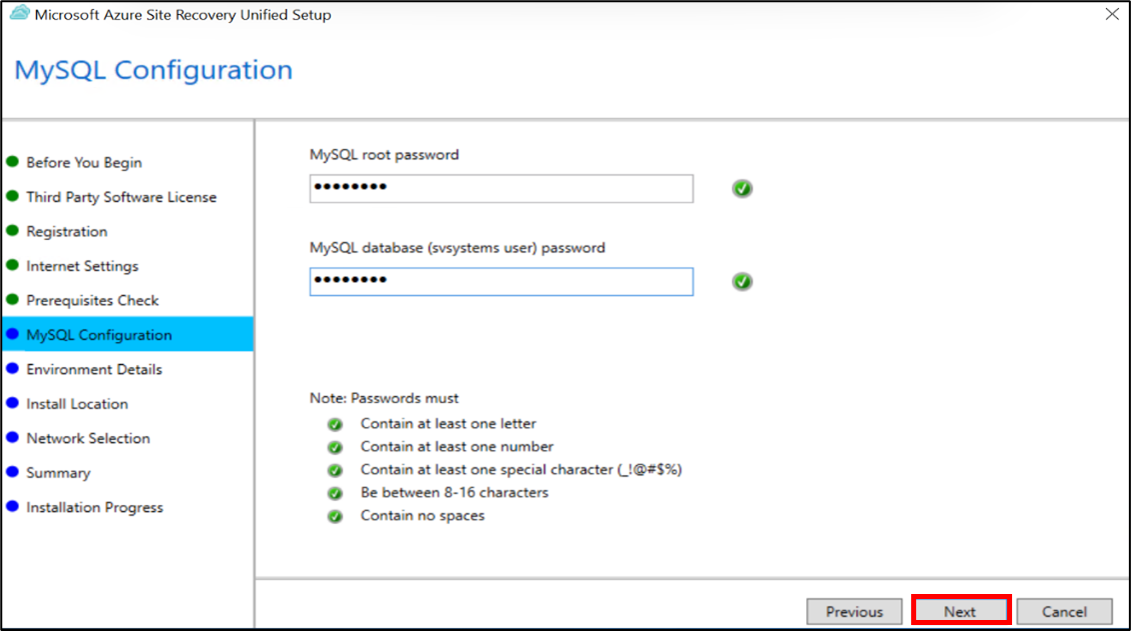This screenshot has height=631, width=1131.
Task: Open the Before You Begin step
Action: (x=84, y=162)
